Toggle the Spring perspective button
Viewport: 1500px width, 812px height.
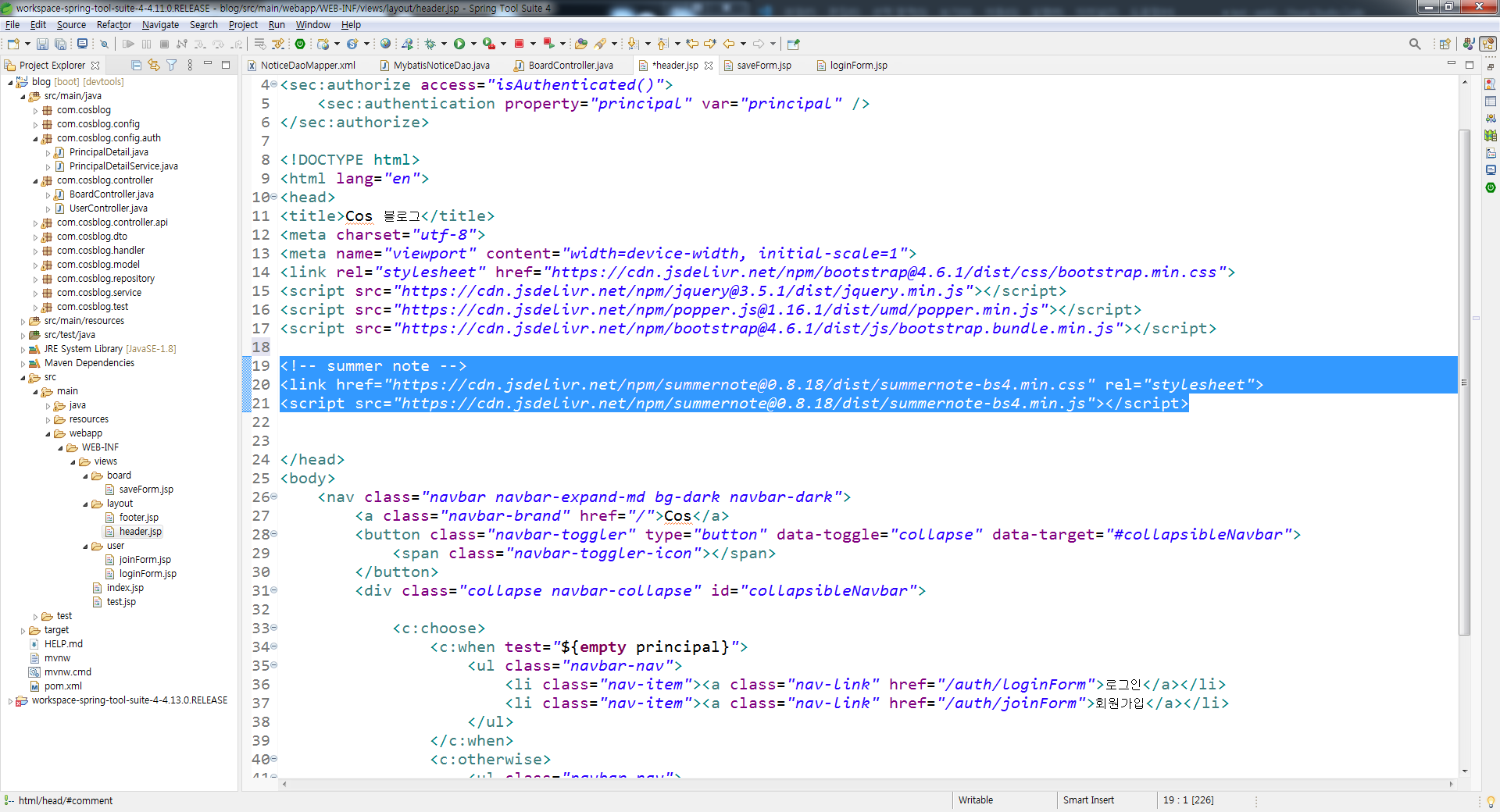click(x=1488, y=44)
